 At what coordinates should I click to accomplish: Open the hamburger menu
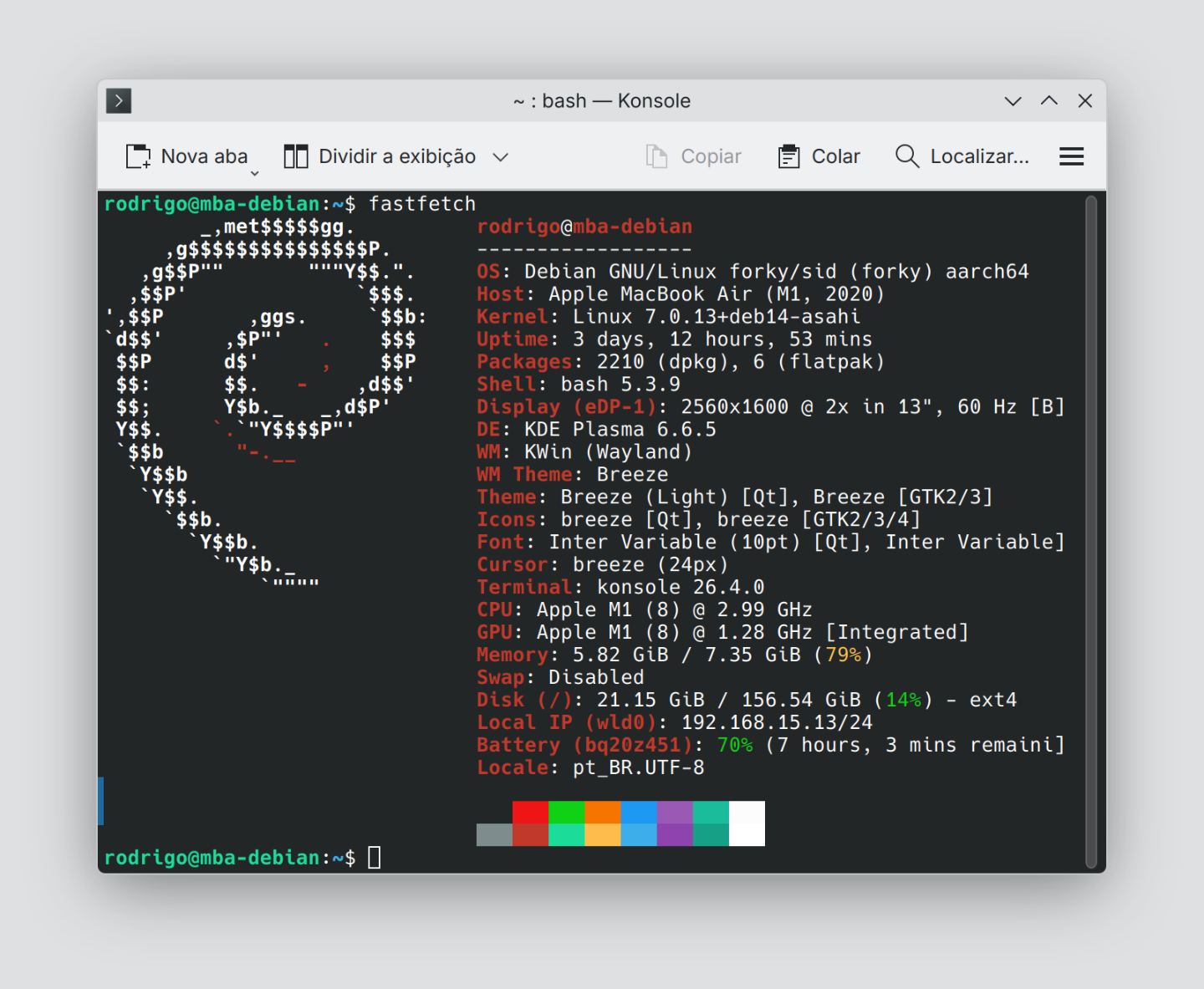coord(1072,156)
